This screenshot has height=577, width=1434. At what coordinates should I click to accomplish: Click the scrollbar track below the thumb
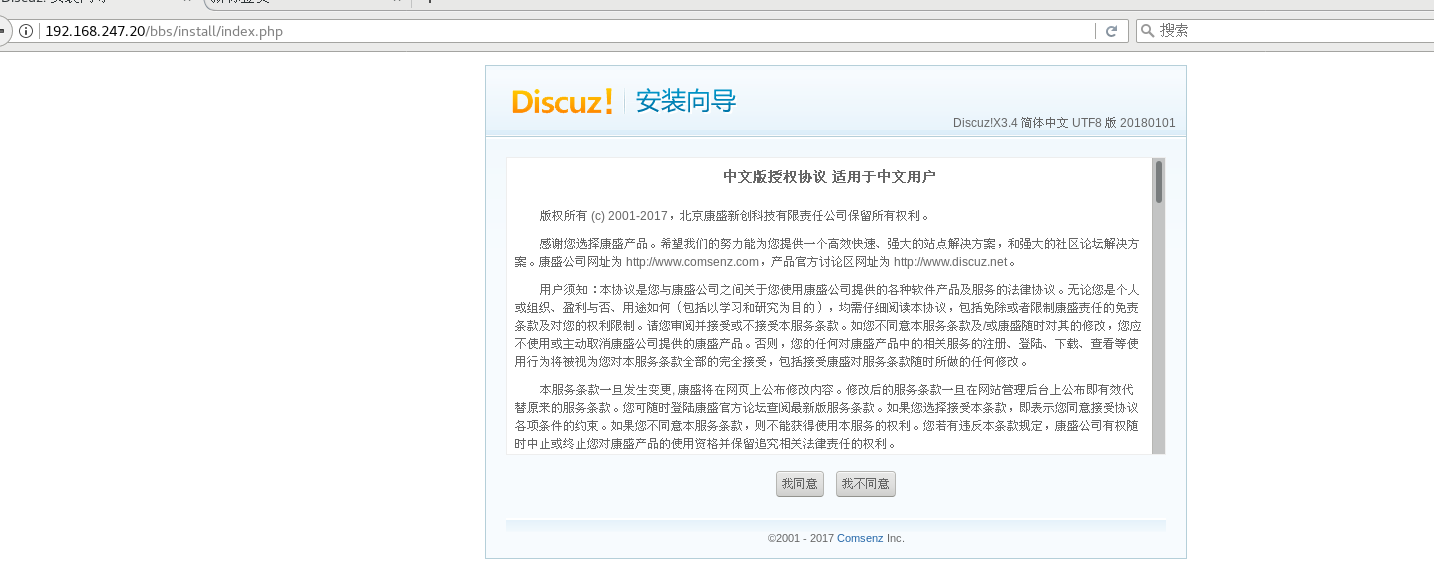[x=1158, y=330]
